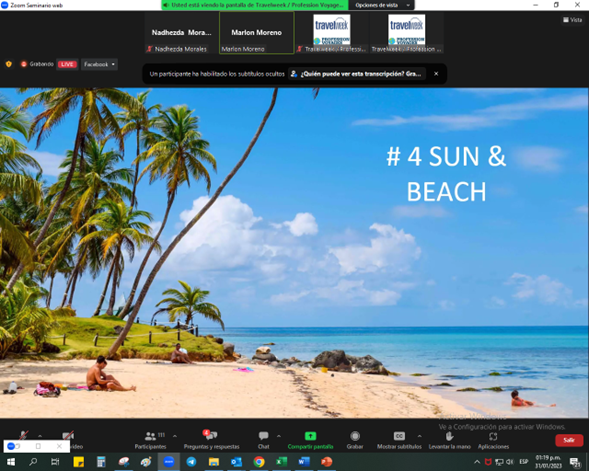589x471 pixels.
Task: Show hidden system tray icons
Action: pos(477,462)
